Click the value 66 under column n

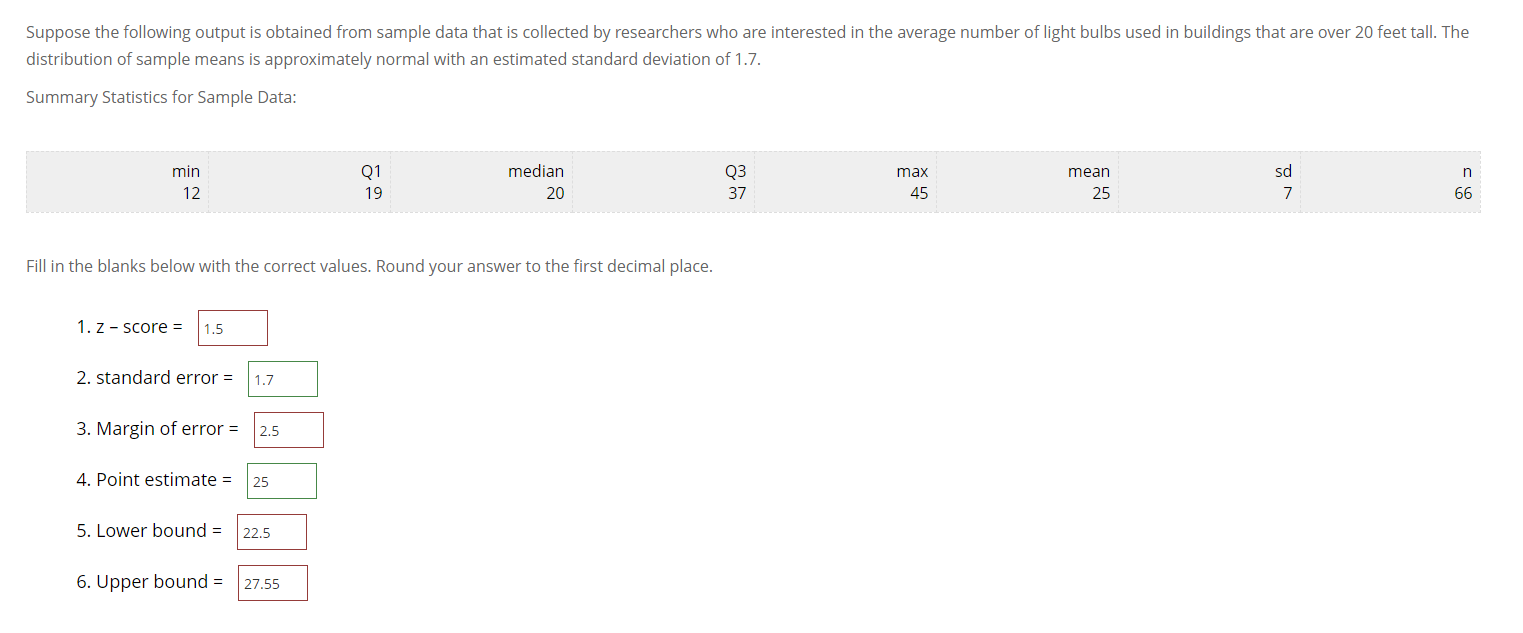pos(1462,193)
